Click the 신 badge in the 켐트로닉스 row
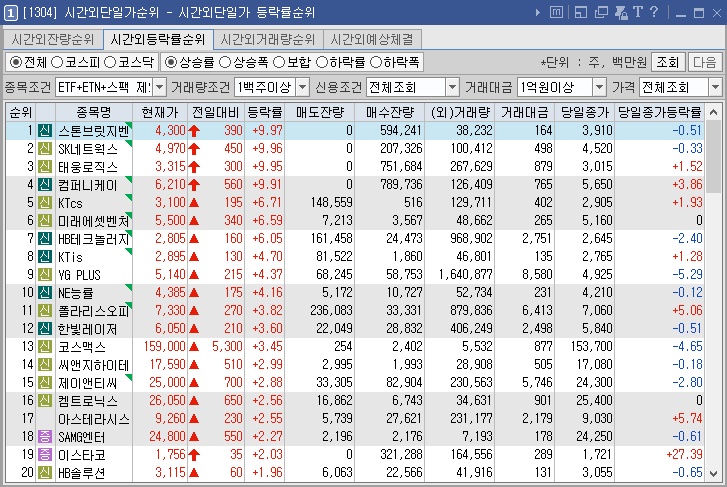Image resolution: width=727 pixels, height=487 pixels. tap(45, 400)
